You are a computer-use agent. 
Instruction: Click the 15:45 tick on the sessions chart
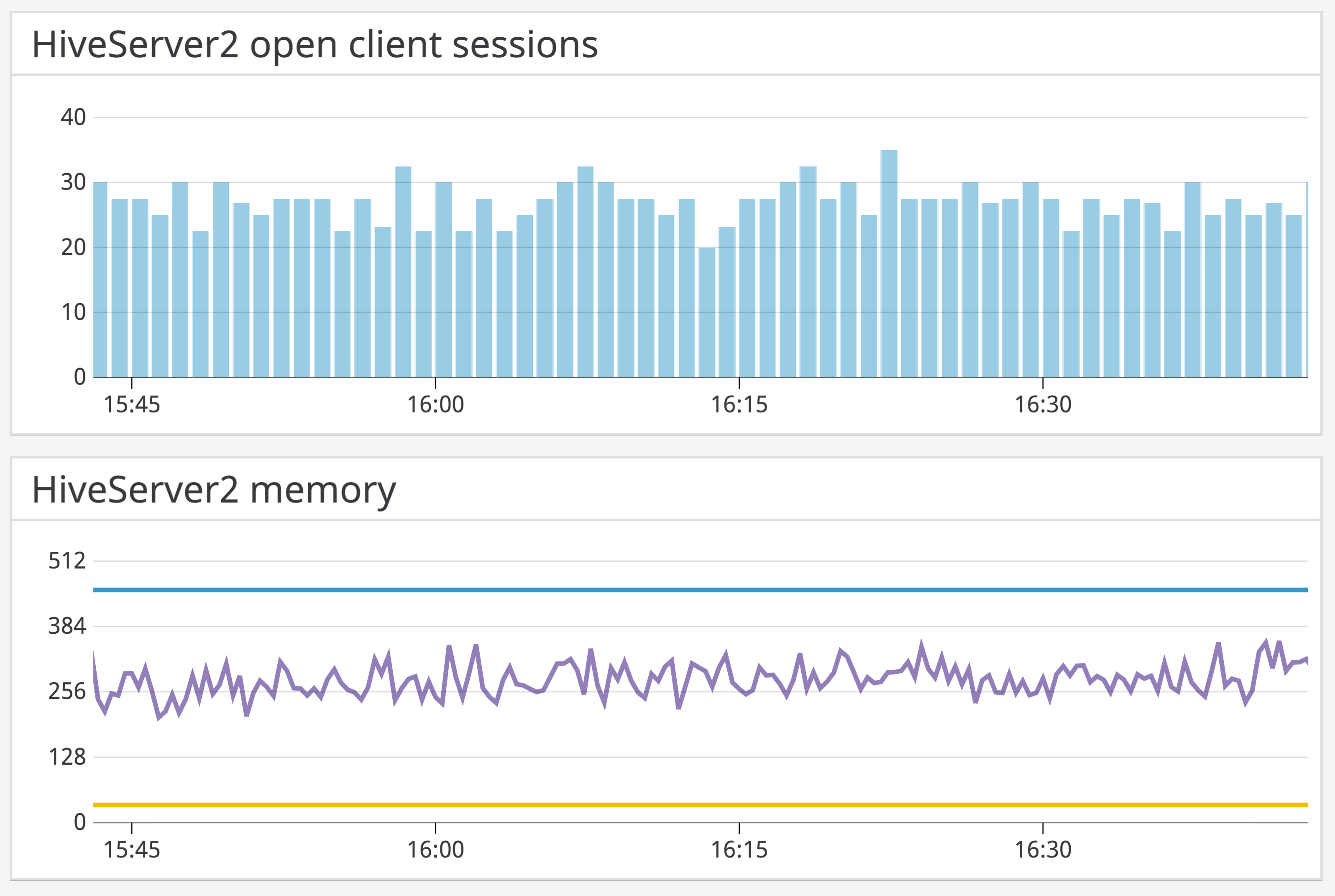point(132,404)
